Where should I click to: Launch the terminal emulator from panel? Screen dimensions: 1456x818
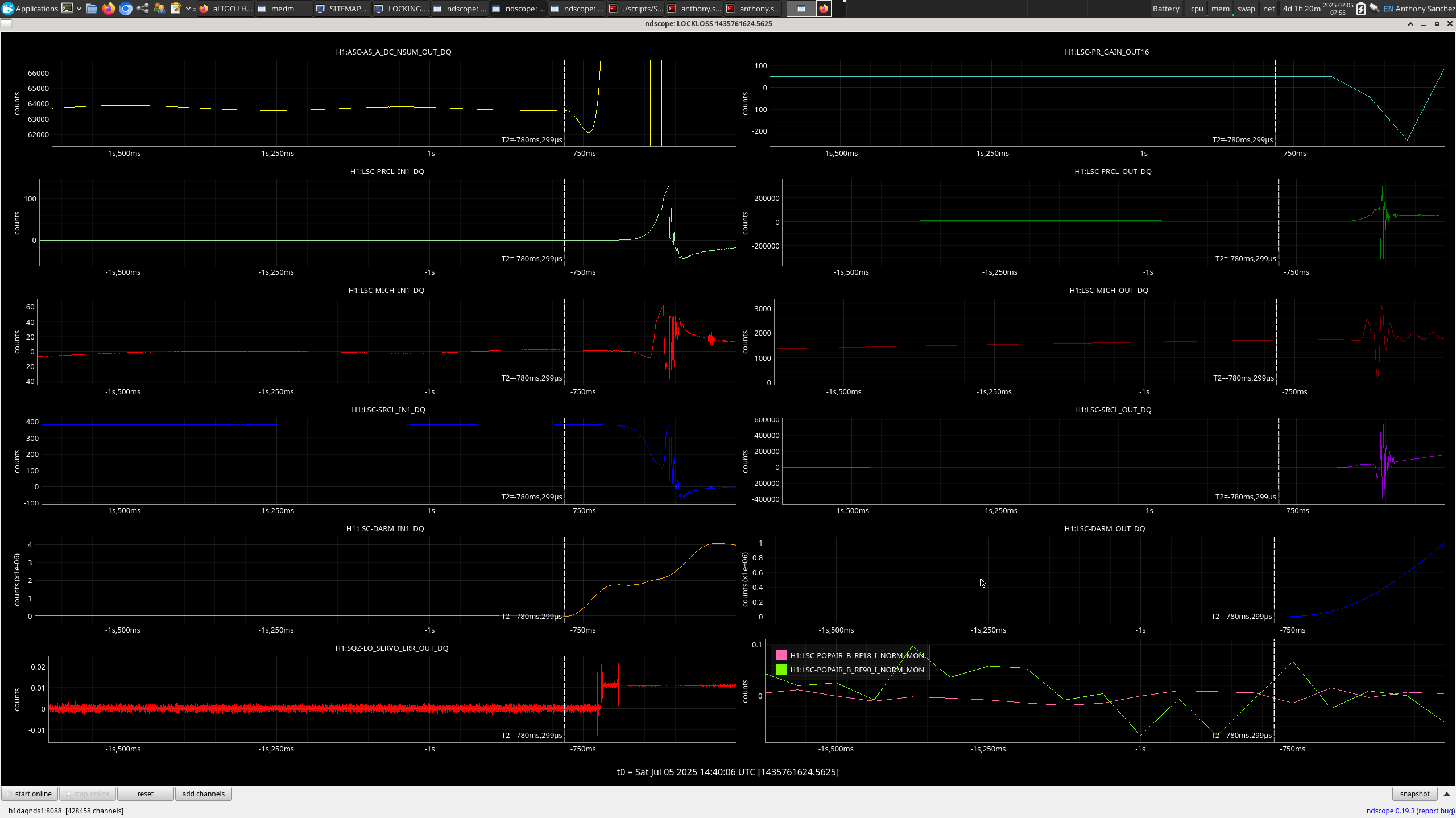click(x=67, y=9)
